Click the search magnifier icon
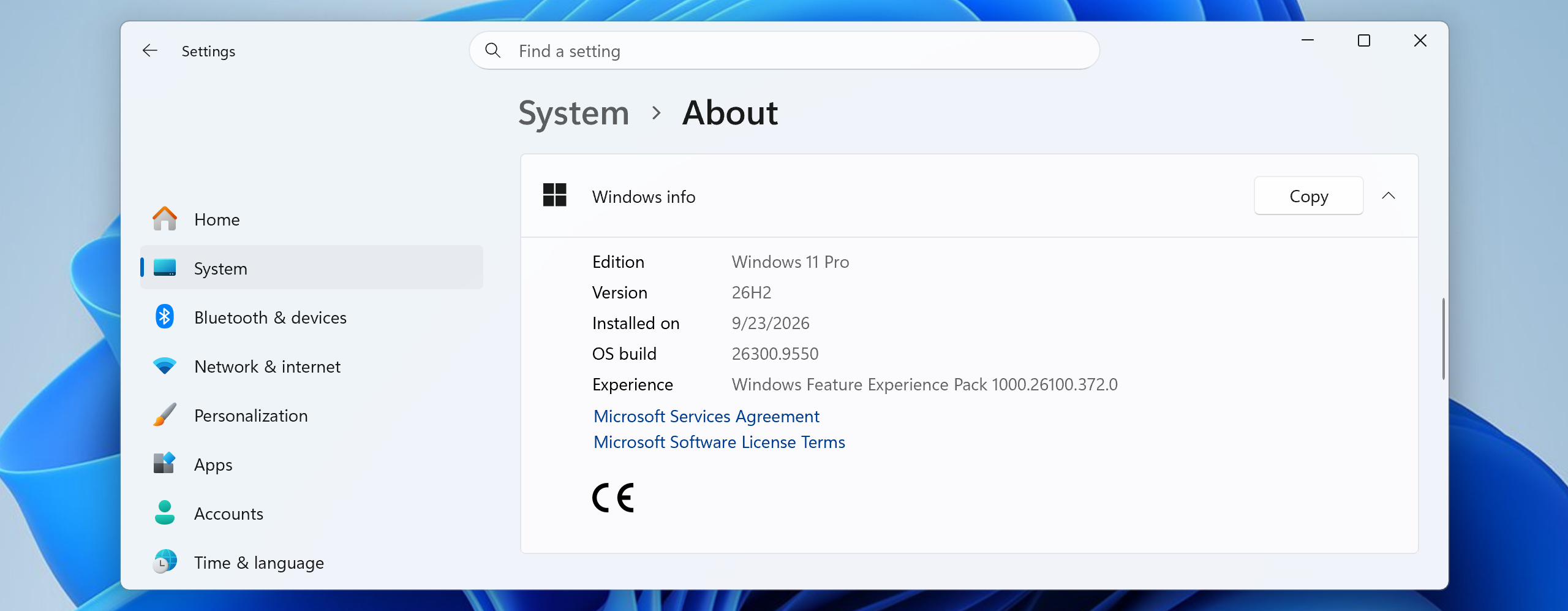Image resolution: width=1568 pixels, height=611 pixels. click(492, 50)
